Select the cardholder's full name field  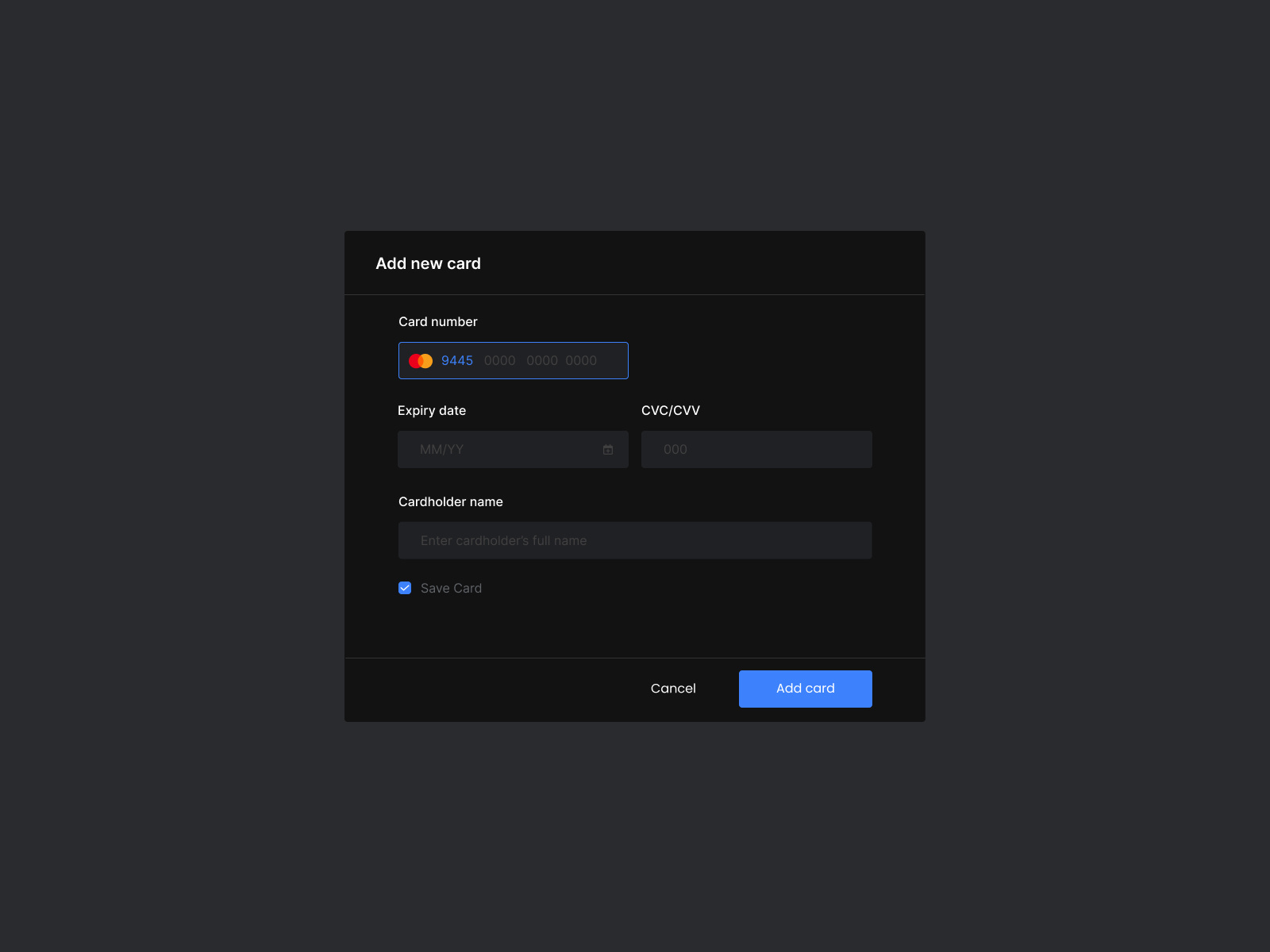[634, 539]
